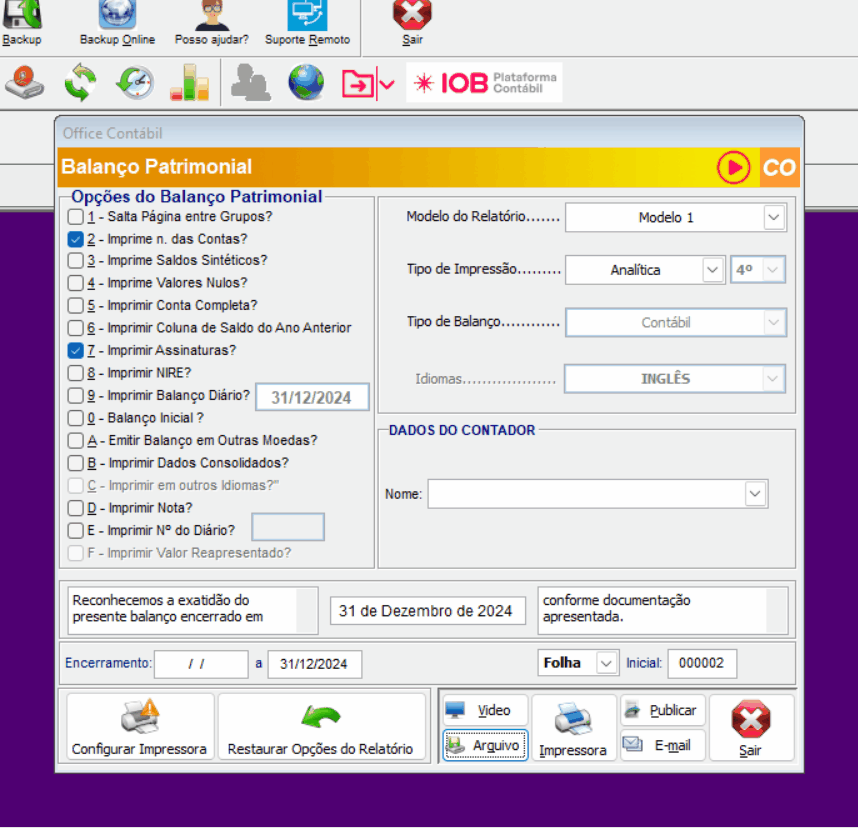Expand the contador Nome dropdown
The width and height of the screenshot is (858, 828).
[755, 493]
